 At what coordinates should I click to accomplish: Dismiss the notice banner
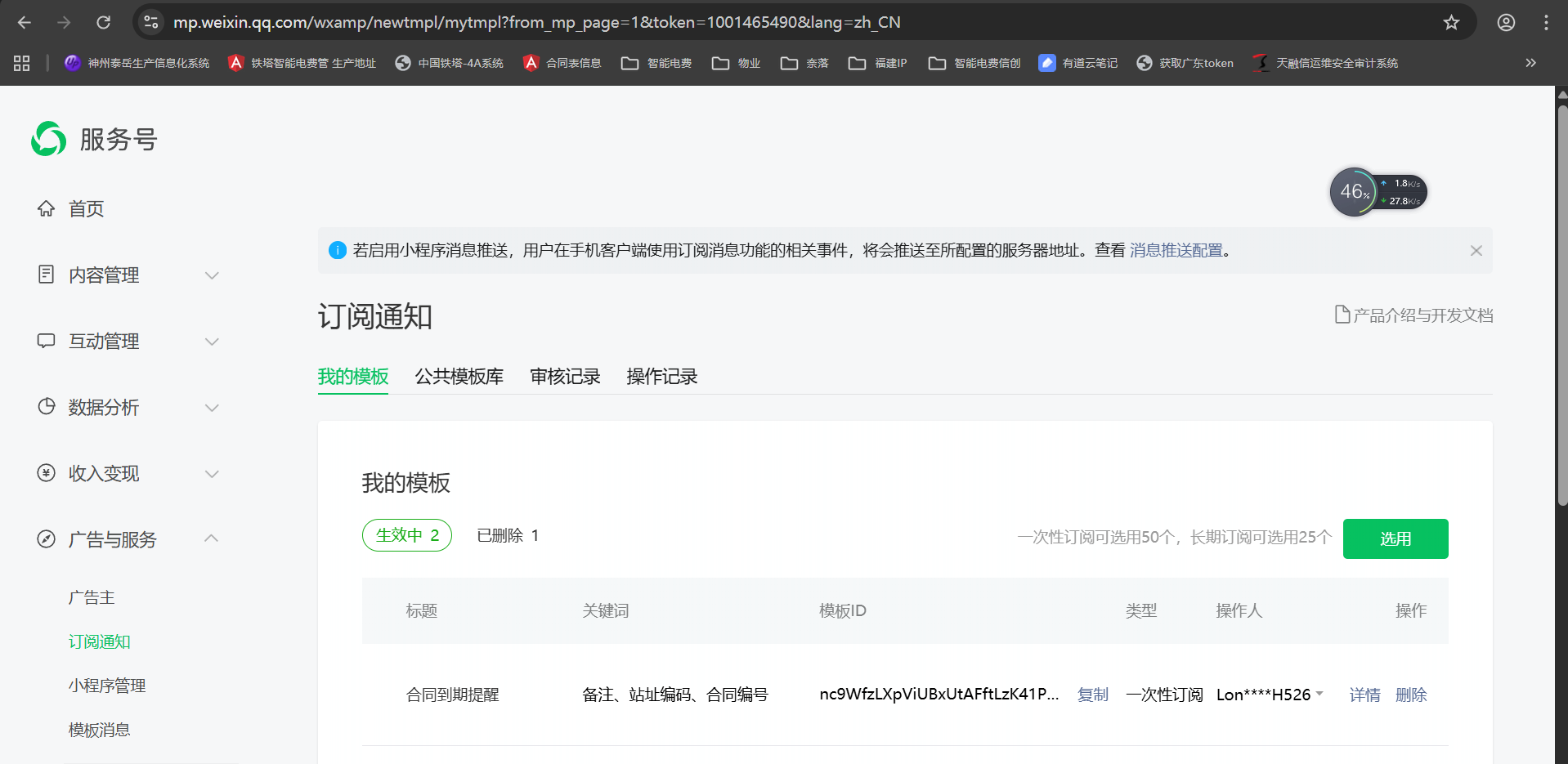click(1476, 251)
